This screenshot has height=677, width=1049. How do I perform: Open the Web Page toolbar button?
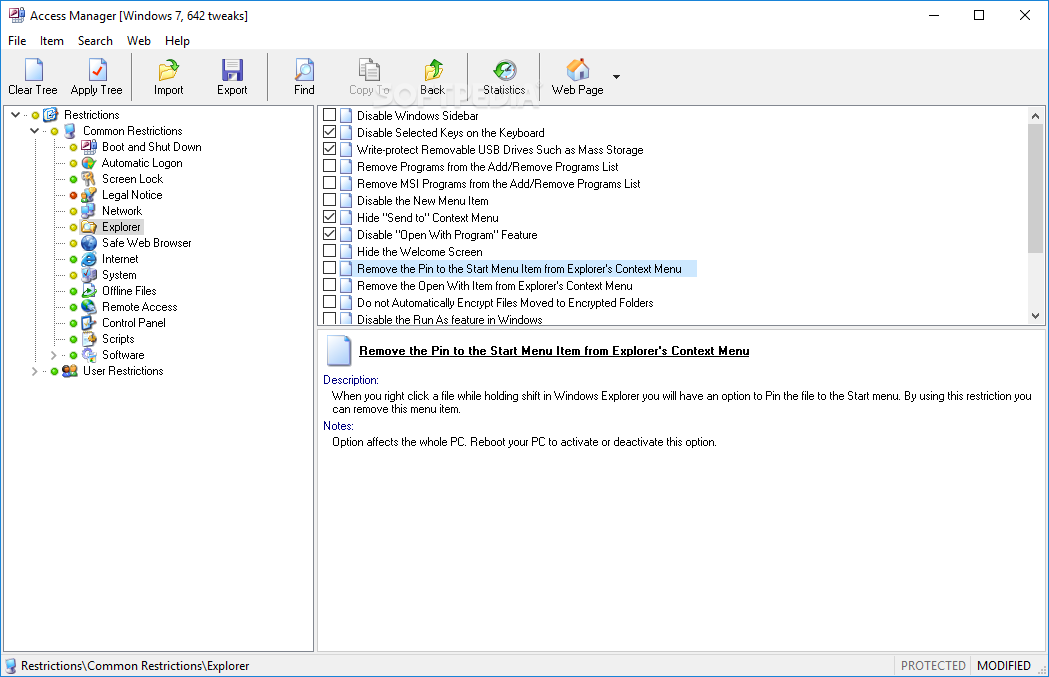point(577,78)
